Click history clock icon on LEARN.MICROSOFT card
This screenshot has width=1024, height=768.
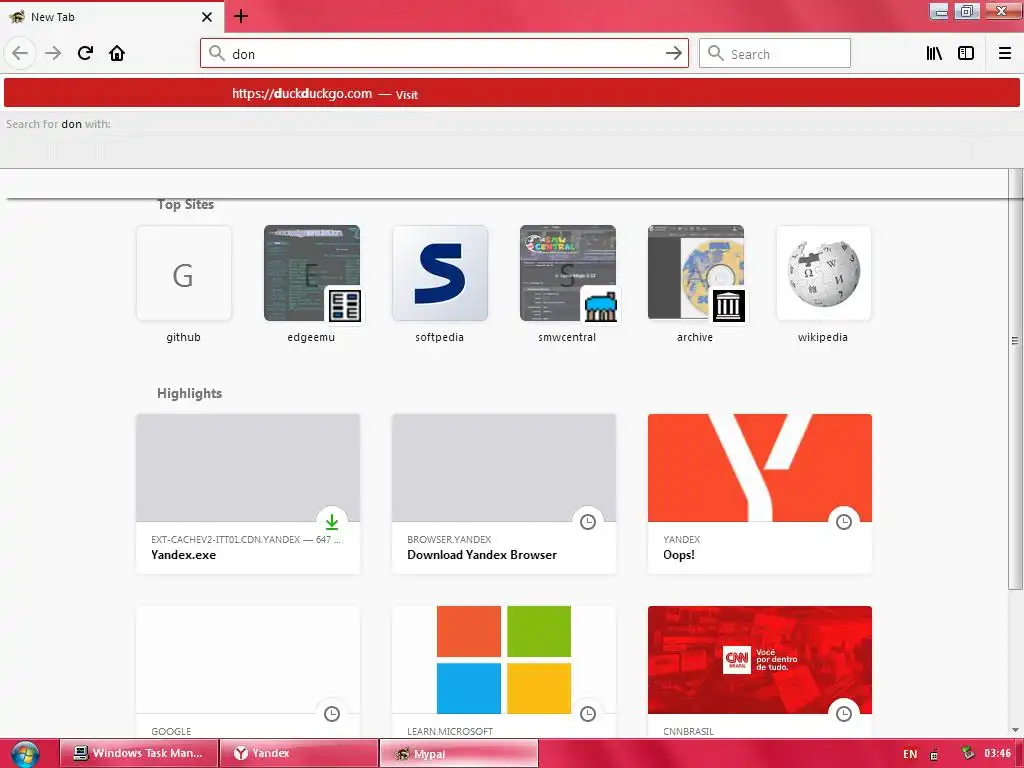coord(588,714)
